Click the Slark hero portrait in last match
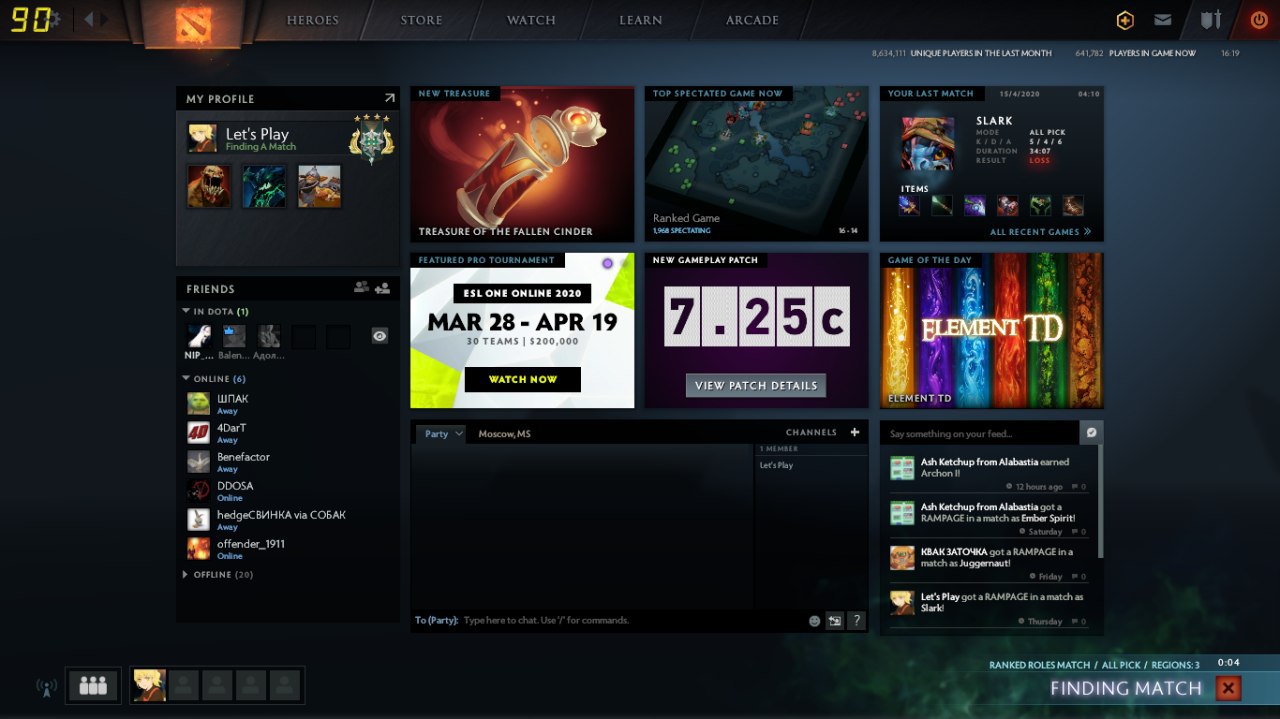This screenshot has width=1280, height=719. 928,143
